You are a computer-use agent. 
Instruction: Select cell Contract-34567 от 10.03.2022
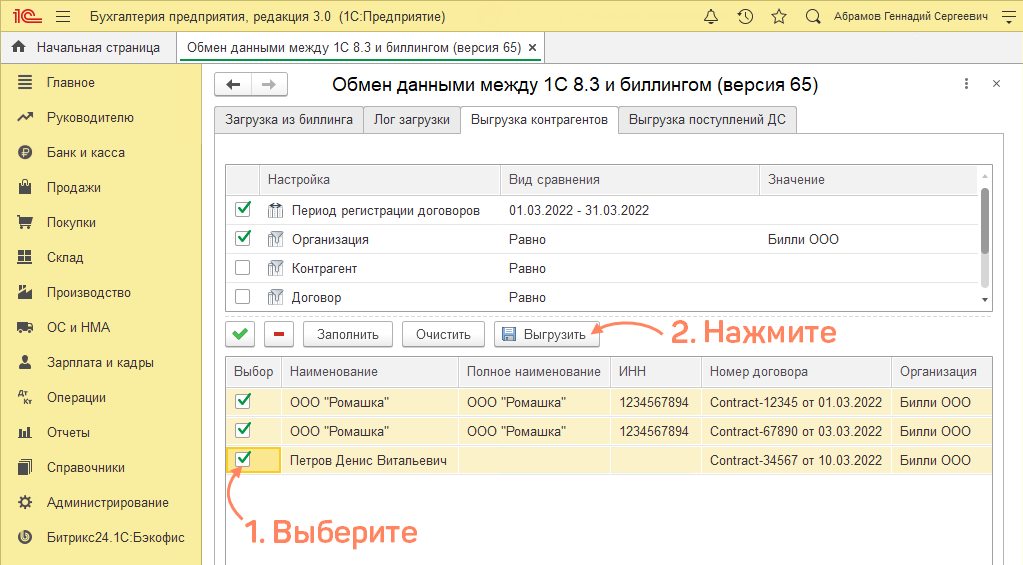pyautogui.click(x=796, y=461)
